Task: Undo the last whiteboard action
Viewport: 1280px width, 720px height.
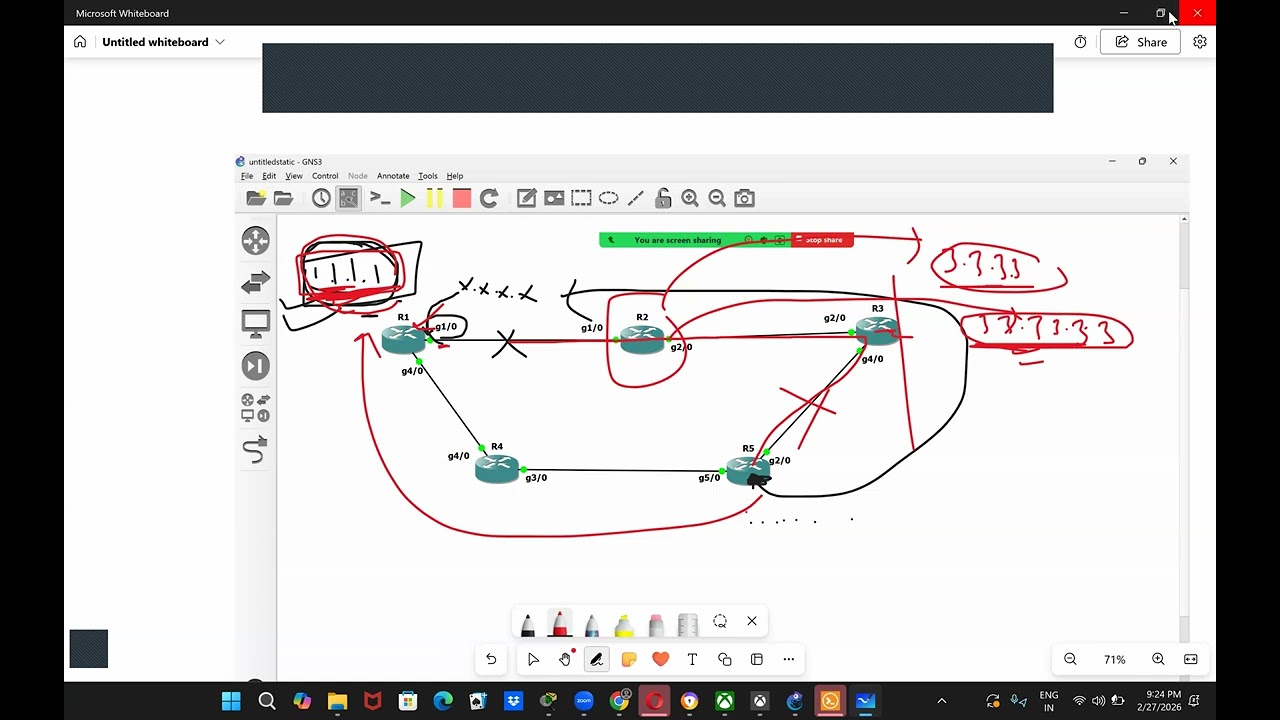Action: click(x=491, y=659)
